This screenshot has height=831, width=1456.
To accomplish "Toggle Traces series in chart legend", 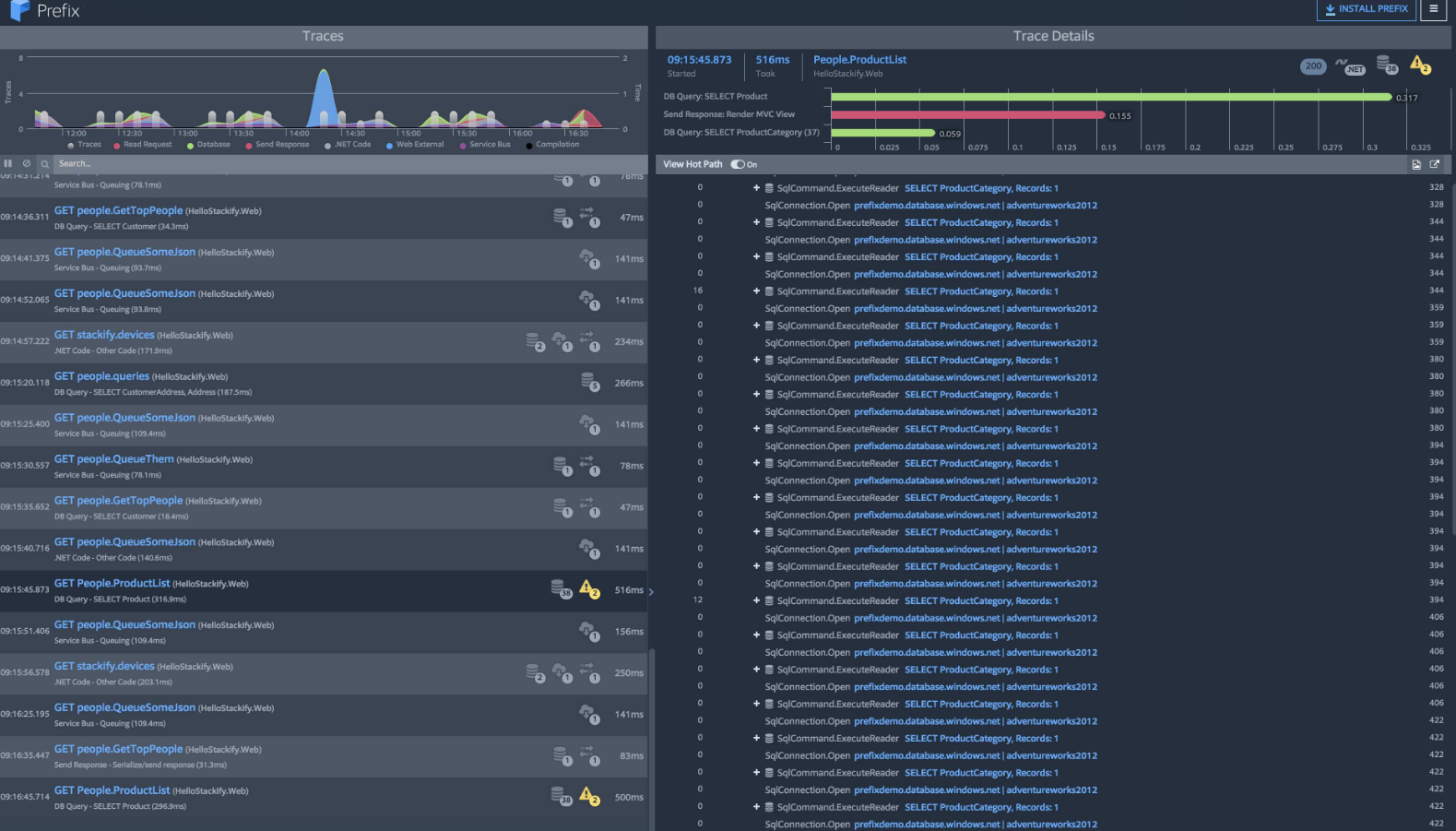I will tap(84, 145).
